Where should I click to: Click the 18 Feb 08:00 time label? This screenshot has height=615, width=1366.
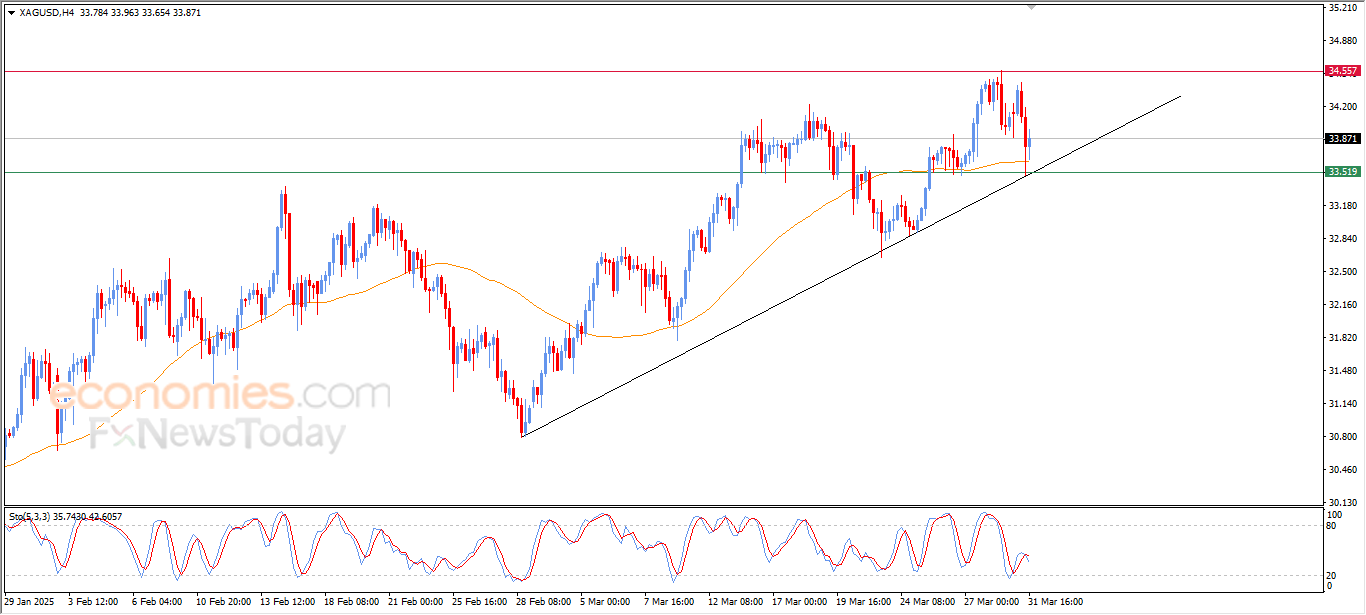point(353,602)
